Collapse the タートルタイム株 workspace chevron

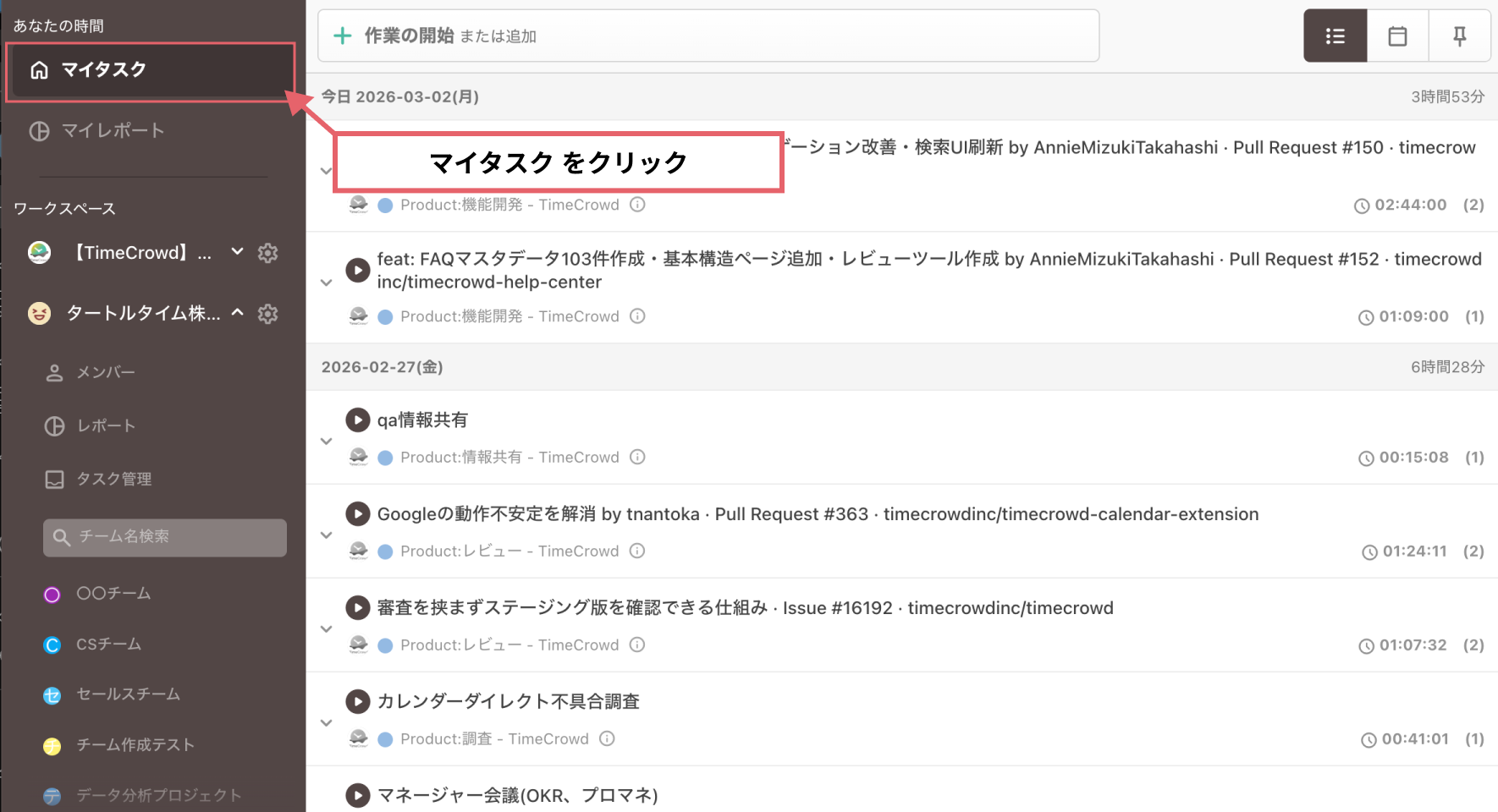pos(238,313)
